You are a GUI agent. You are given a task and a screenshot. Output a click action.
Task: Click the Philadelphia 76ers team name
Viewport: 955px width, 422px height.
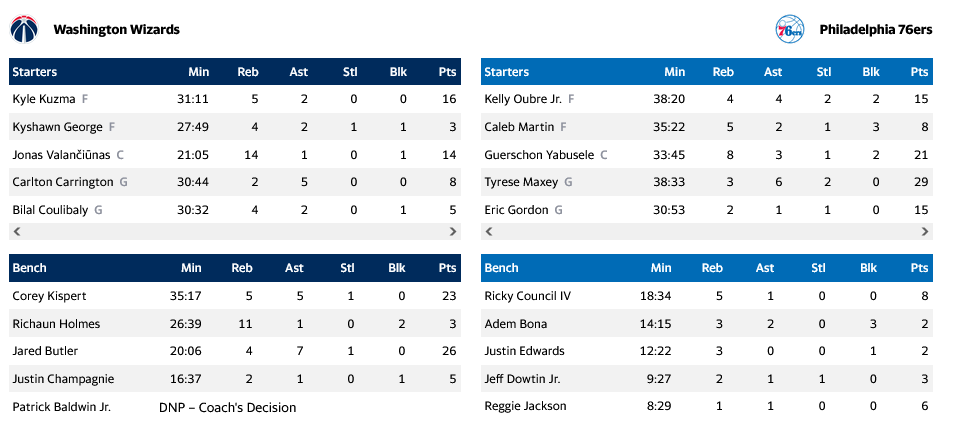click(x=875, y=30)
